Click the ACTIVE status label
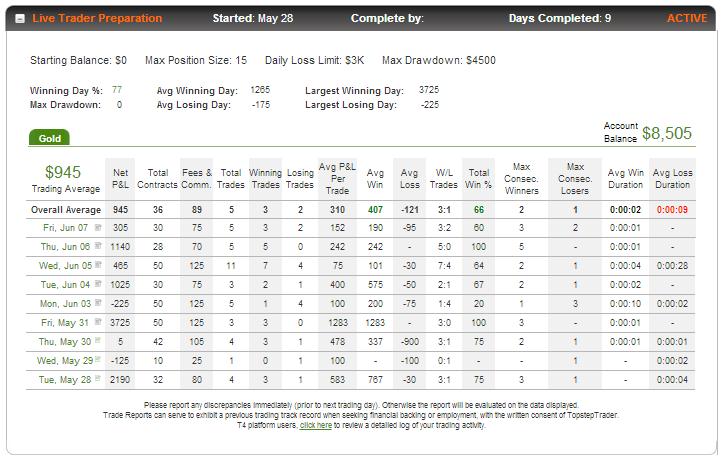Viewport: 722px width, 462px height. (687, 18)
